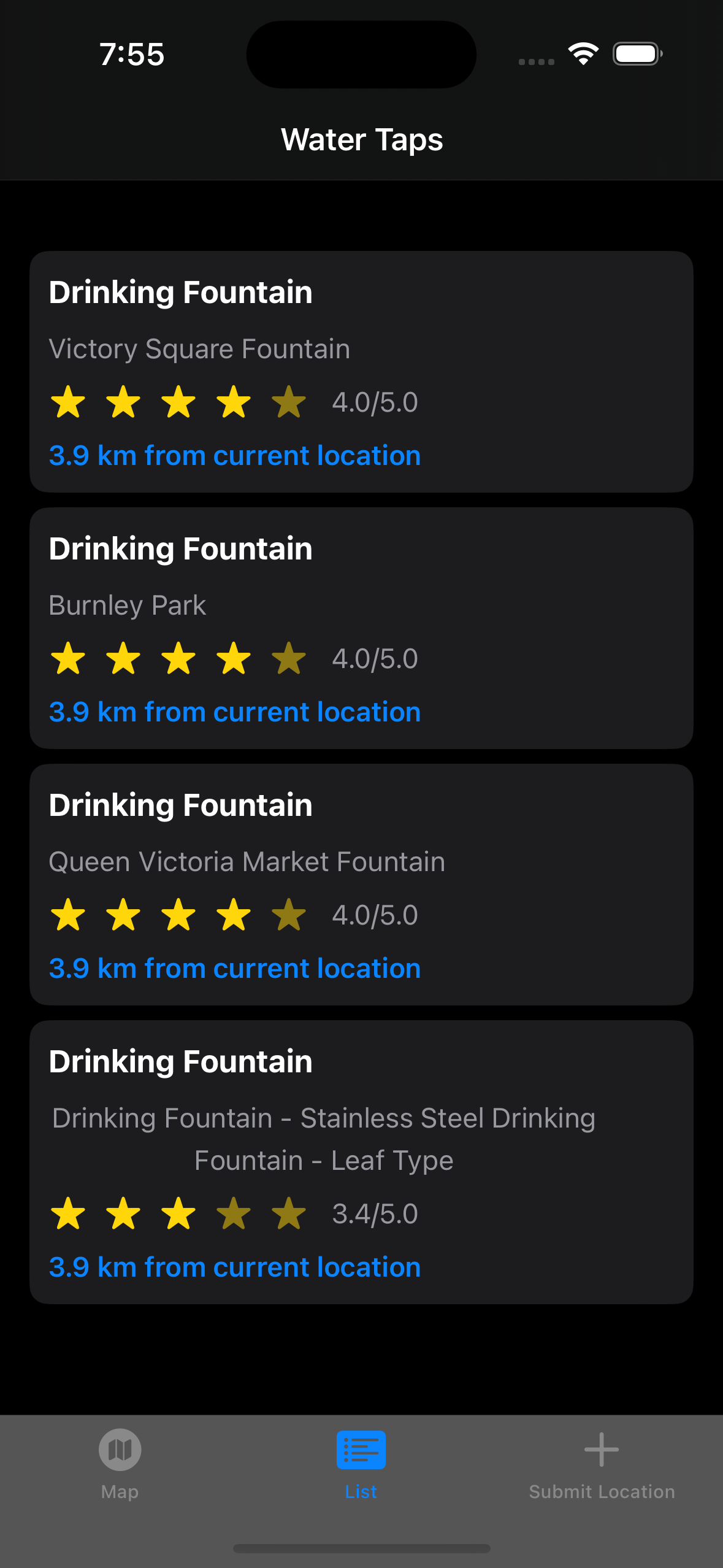The height and width of the screenshot is (1568, 723).
Task: Switch to Submit Location tab label
Action: 602,1492
